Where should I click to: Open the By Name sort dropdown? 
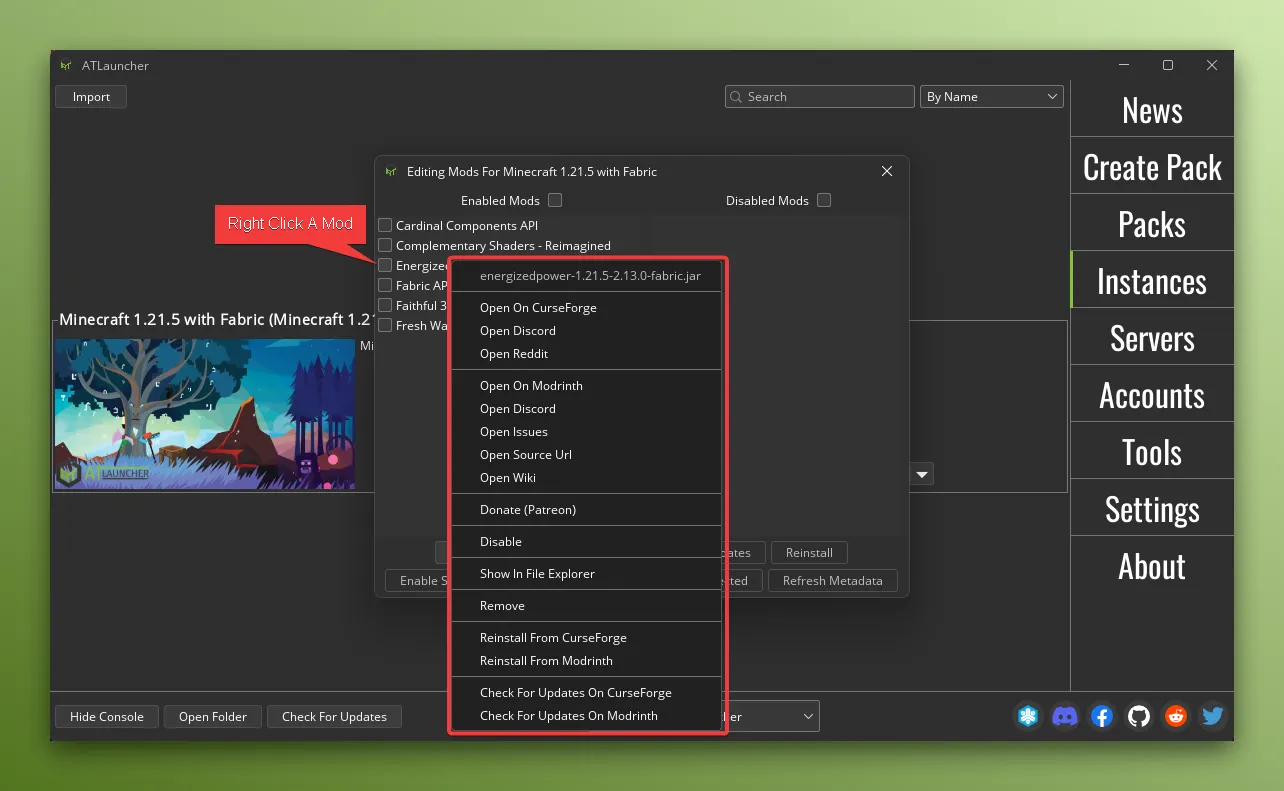tap(991, 97)
